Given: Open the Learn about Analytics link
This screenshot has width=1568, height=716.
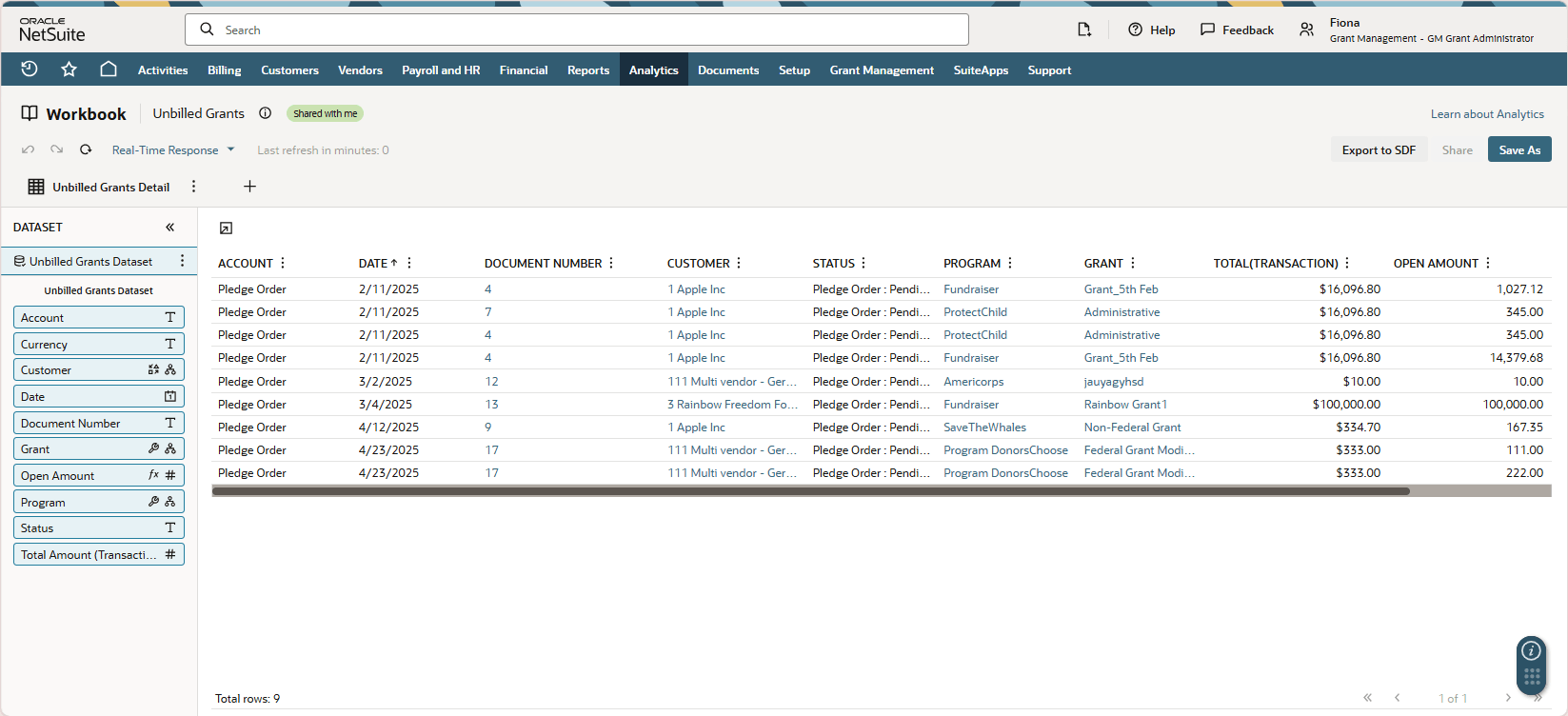Looking at the screenshot, I should (1487, 113).
